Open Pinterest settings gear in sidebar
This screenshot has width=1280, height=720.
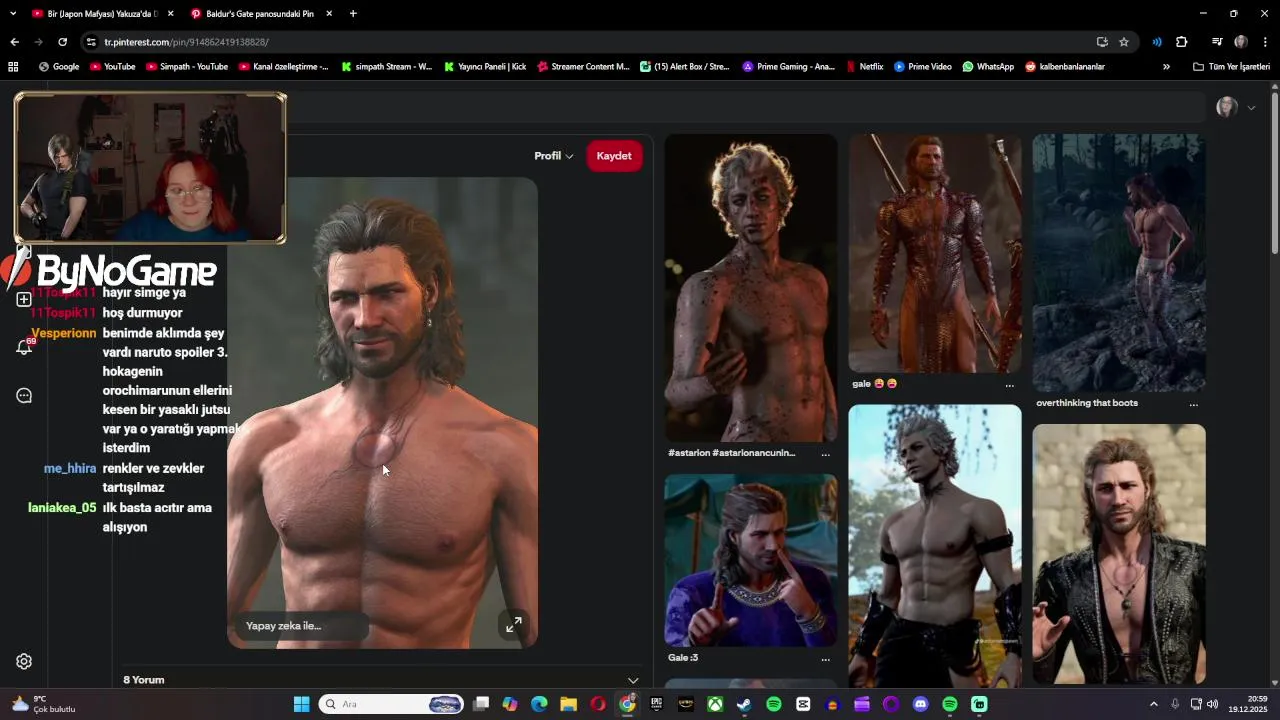click(x=24, y=661)
